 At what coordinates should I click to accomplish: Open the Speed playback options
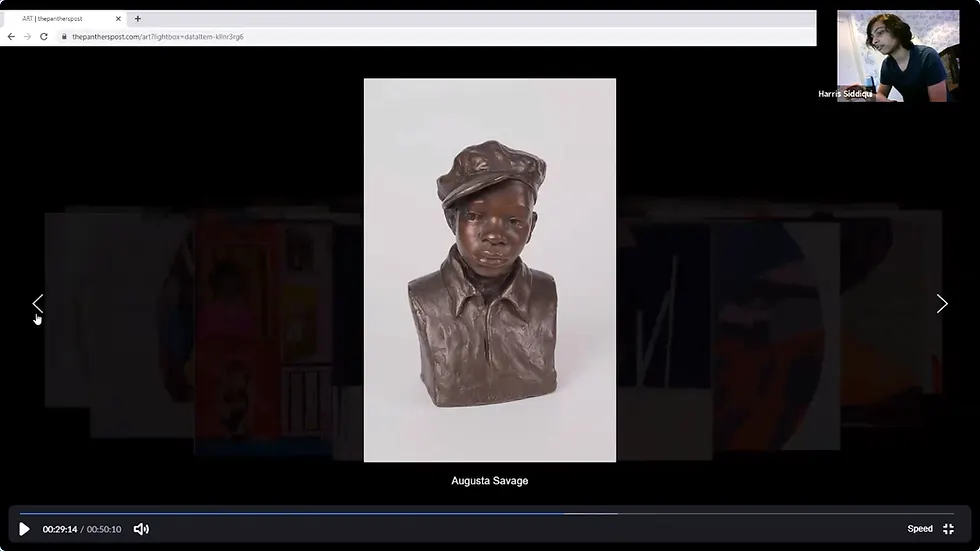click(919, 529)
